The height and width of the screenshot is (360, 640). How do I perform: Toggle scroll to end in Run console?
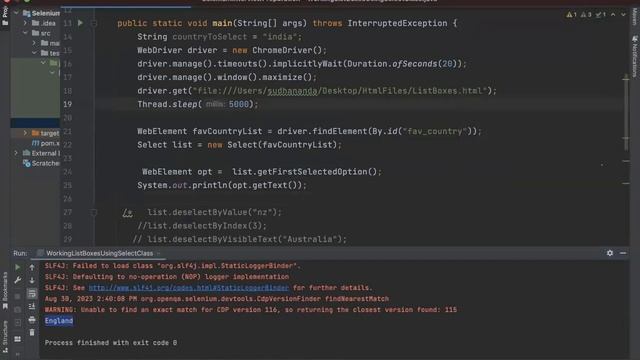[x=32, y=307]
